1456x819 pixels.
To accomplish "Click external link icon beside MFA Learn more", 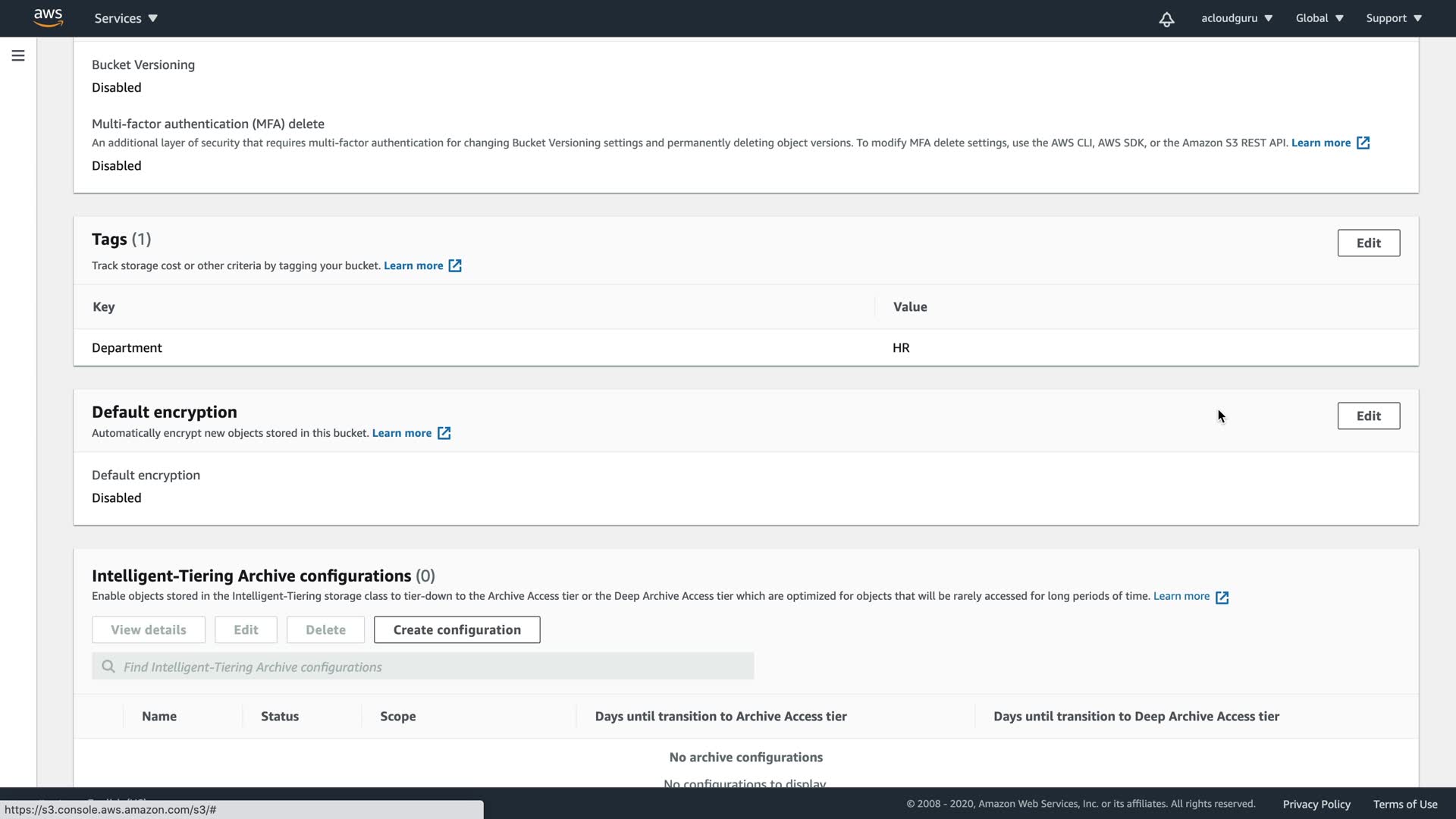I will pos(1363,143).
